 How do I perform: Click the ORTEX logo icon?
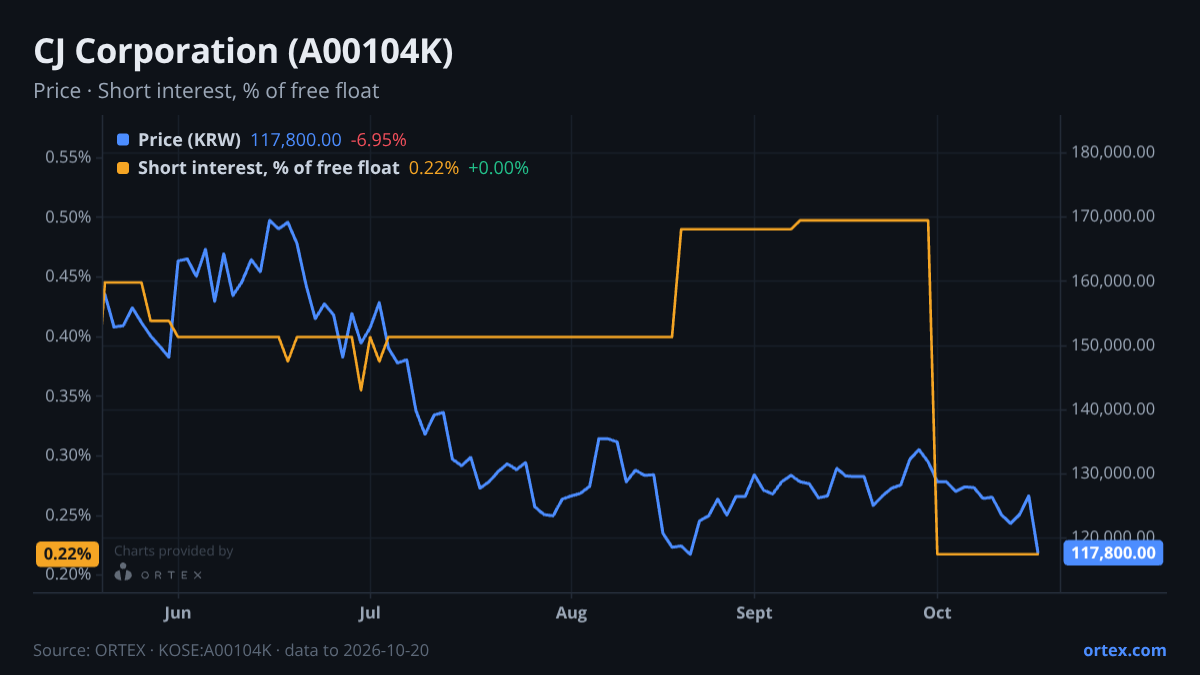[123, 572]
